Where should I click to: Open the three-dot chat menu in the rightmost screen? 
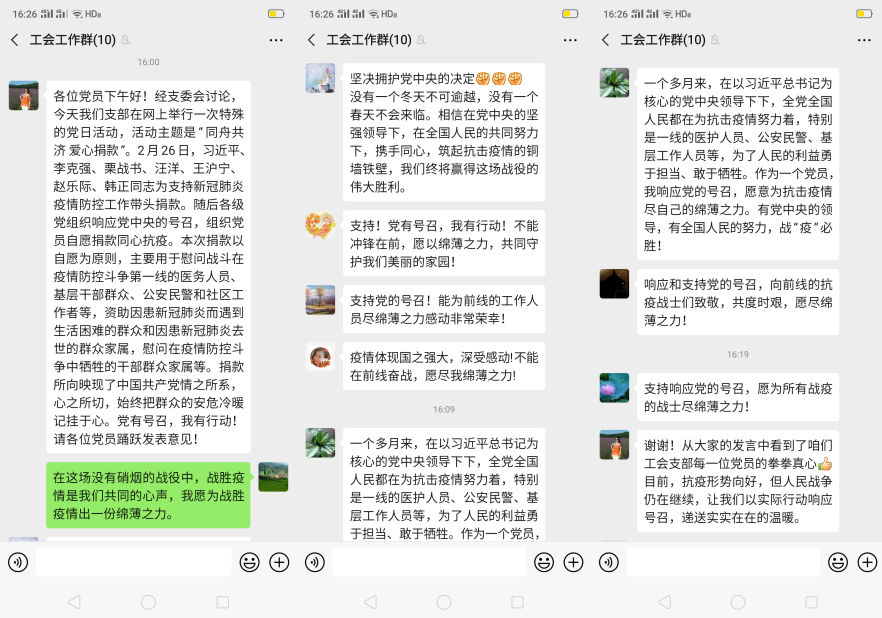point(865,40)
